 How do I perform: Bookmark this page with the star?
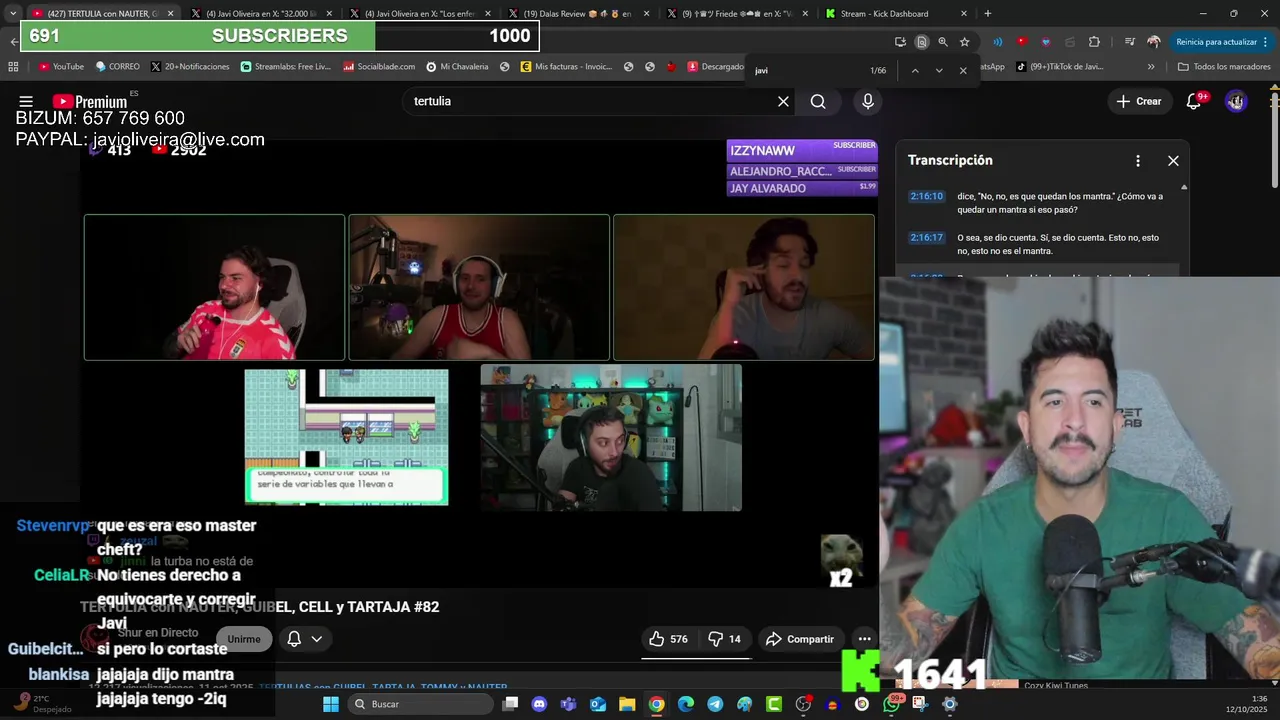coord(964,42)
